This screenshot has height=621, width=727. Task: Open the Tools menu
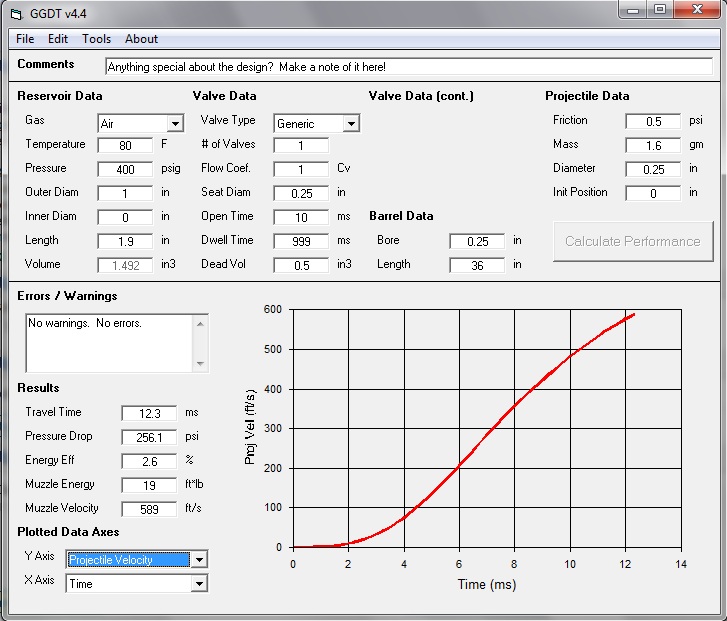[97, 39]
